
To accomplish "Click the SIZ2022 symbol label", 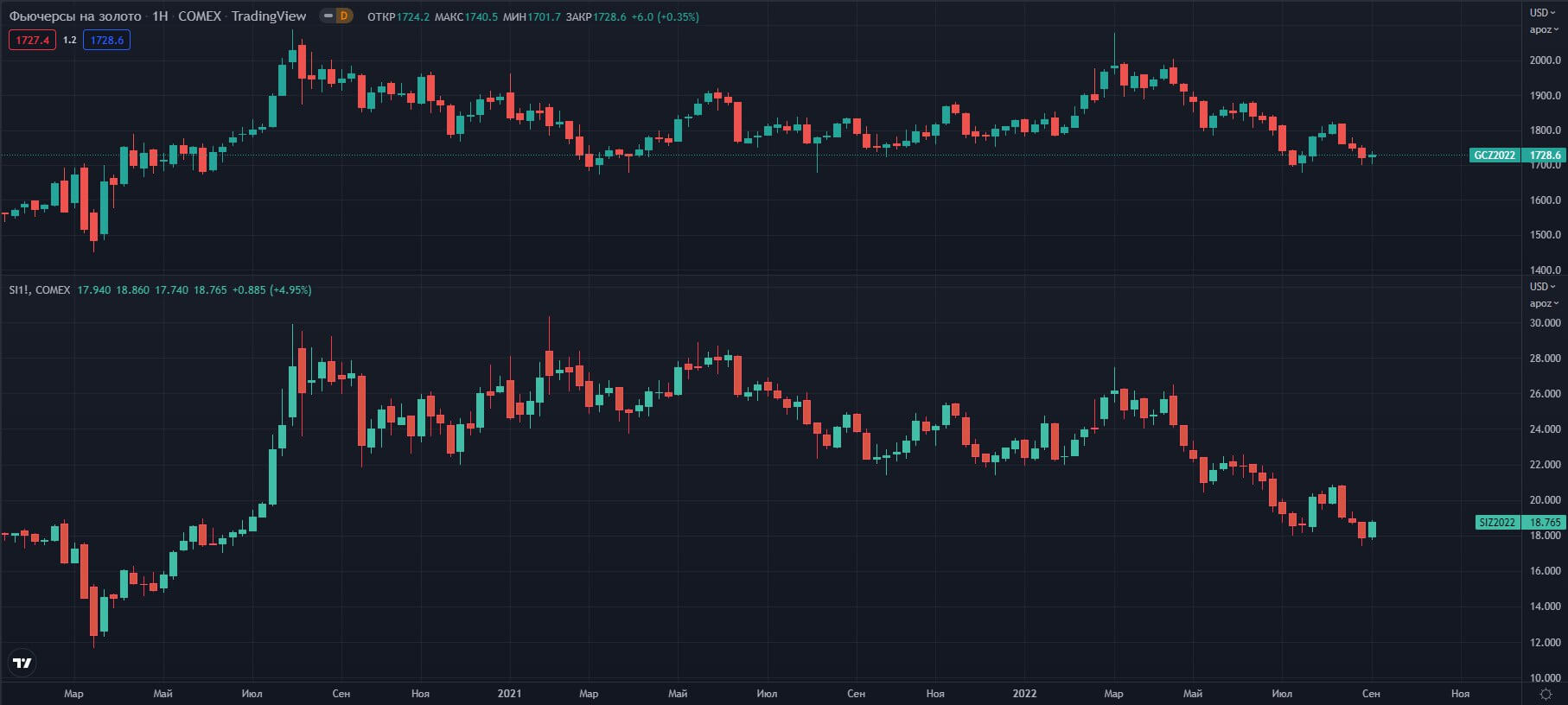I will pos(1497,522).
